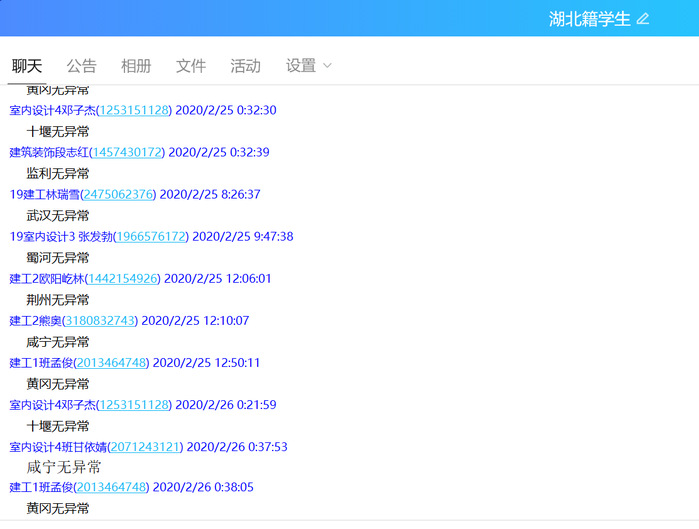The height and width of the screenshot is (529, 699).
Task: Click 甘依婧's QQ number 2071243121
Action: coord(145,447)
